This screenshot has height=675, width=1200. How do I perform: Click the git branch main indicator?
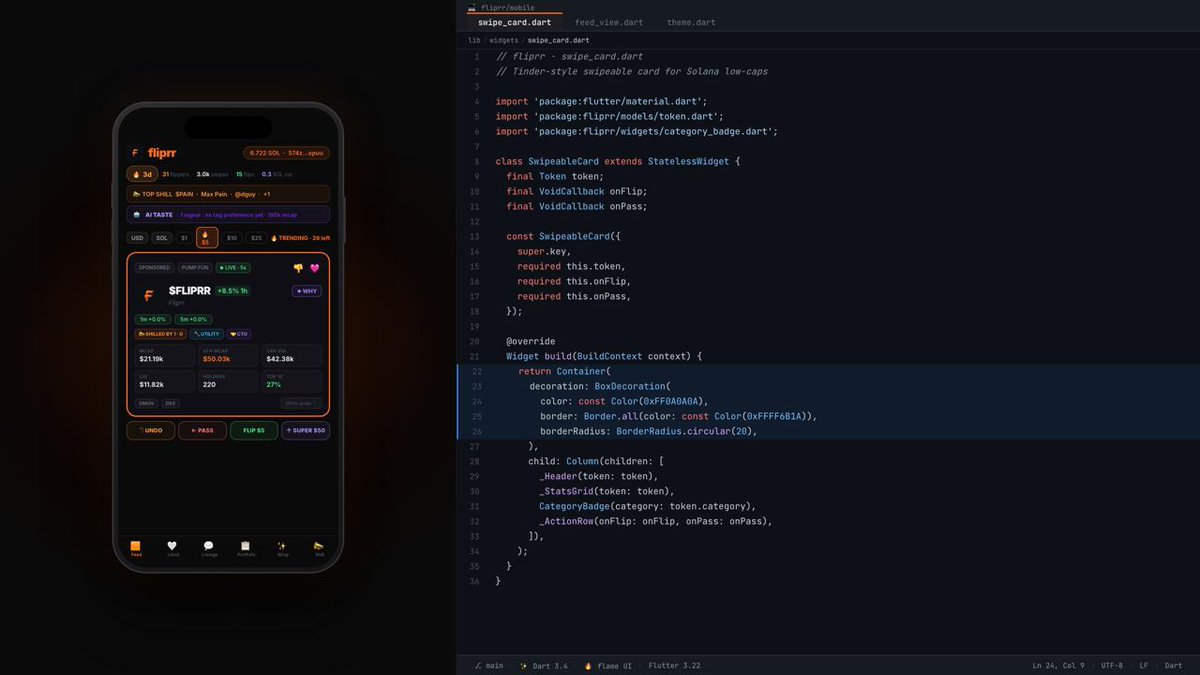pos(489,665)
